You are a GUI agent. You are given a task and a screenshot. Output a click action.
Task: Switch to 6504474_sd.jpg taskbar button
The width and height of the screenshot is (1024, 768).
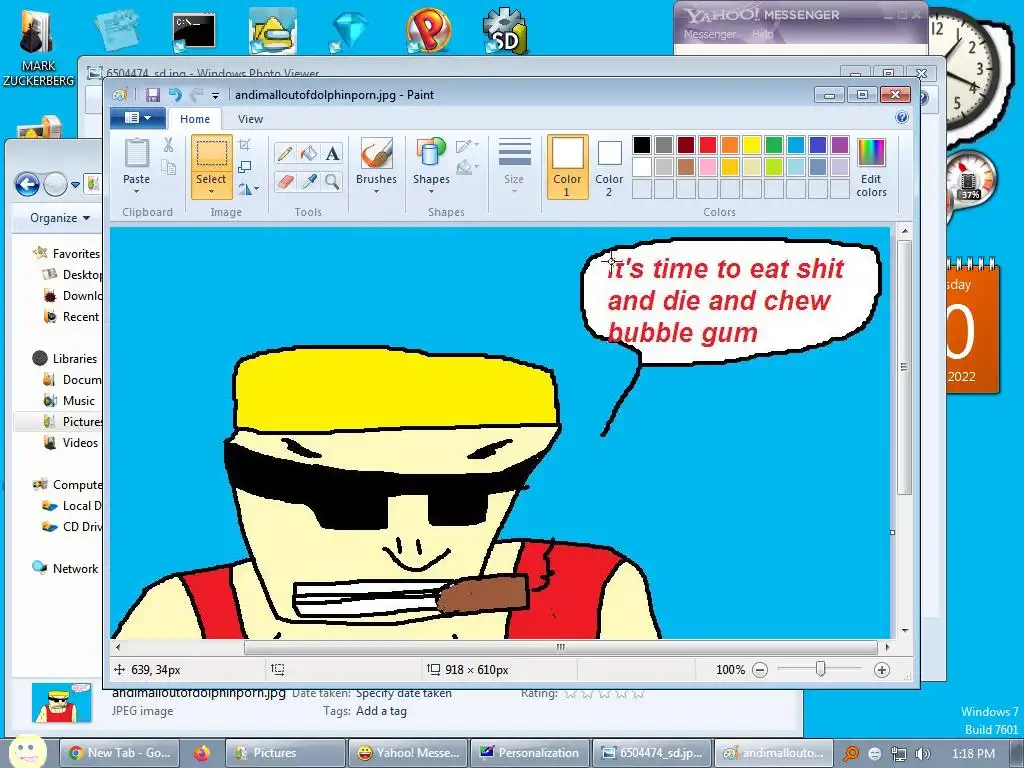652,753
